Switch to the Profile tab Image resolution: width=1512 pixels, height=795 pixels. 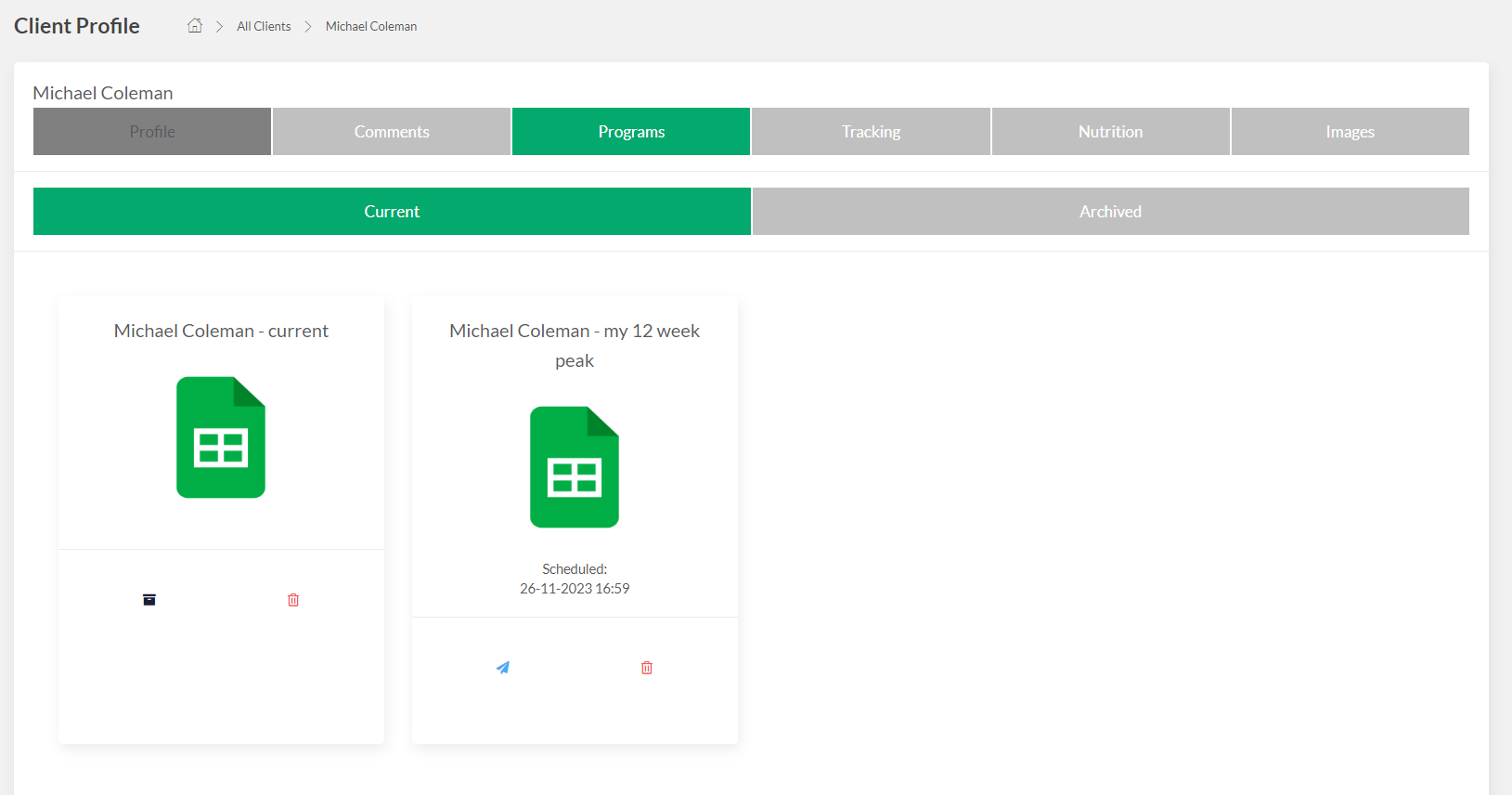152,132
